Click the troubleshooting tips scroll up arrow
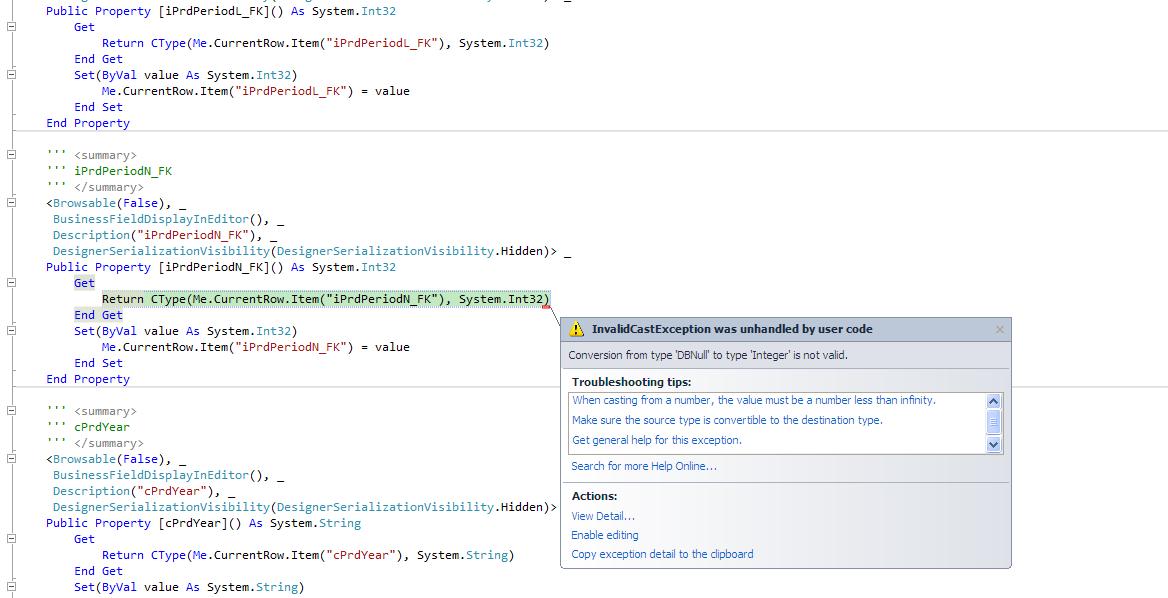The image size is (1168, 598). (x=993, y=401)
